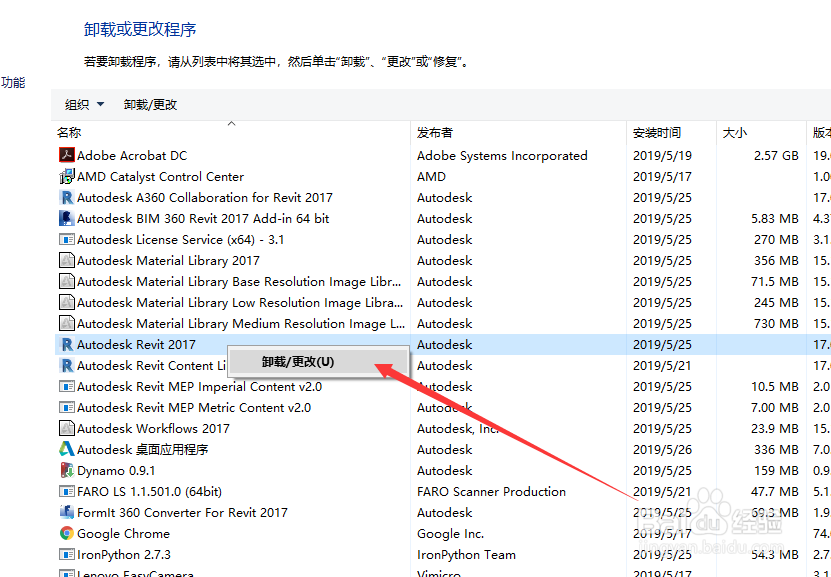Click the FormIt 360 Converter icon

point(66,512)
